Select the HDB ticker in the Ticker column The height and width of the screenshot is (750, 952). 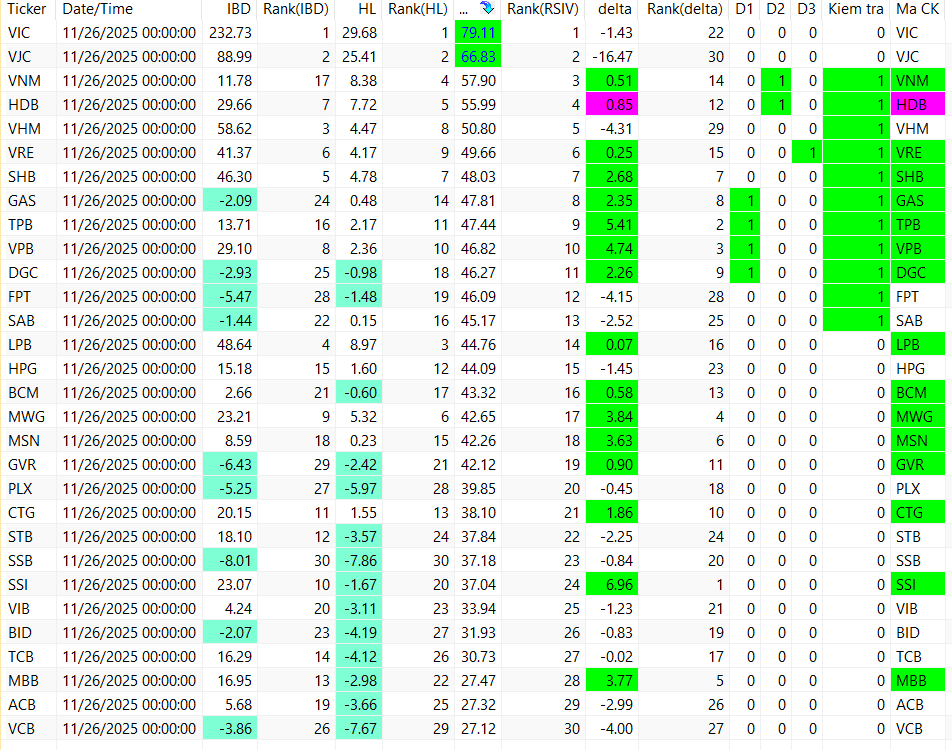23,105
